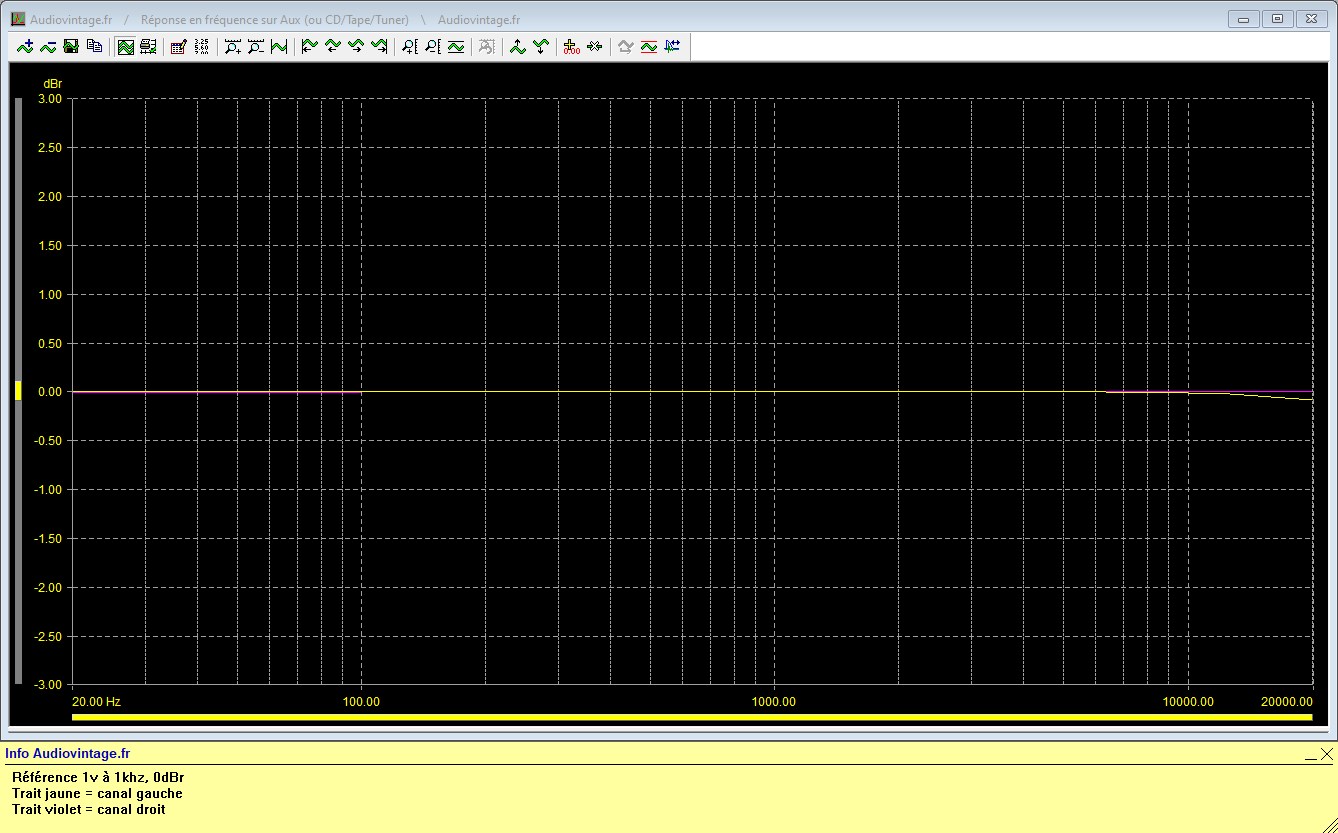Click the vertical zoom in magnifier icon
Screen dimensions: 1338x833
[x=410, y=46]
